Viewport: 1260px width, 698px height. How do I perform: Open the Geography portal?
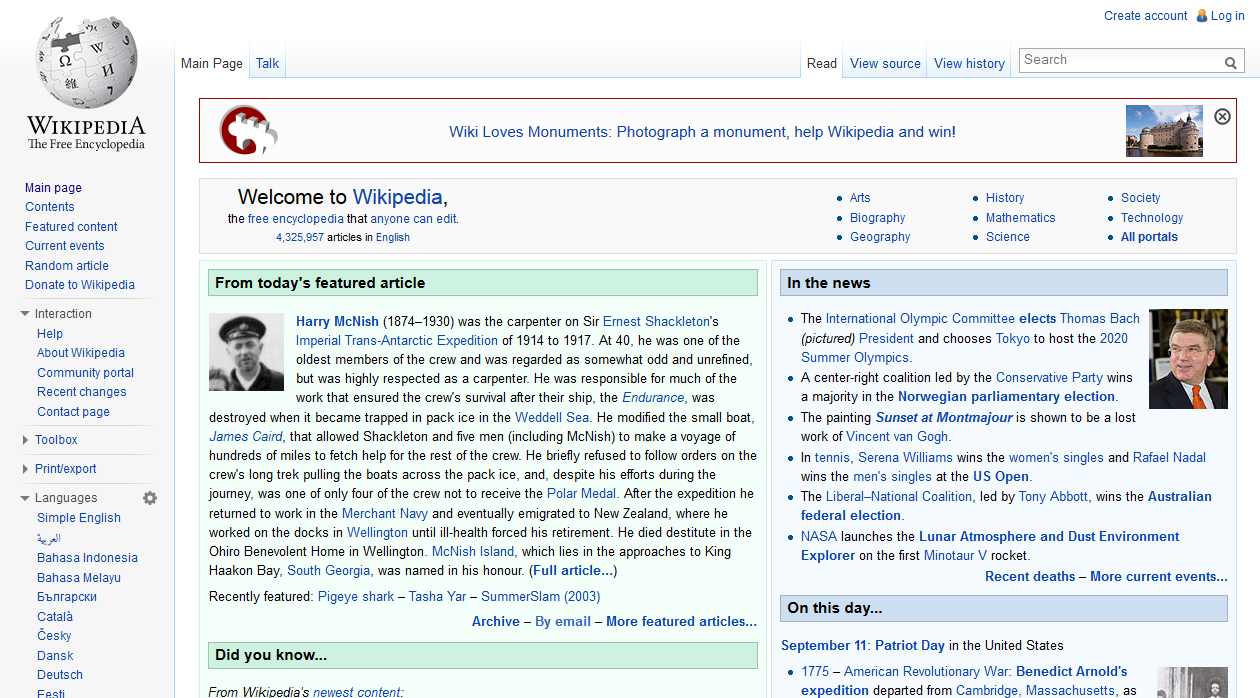click(880, 237)
